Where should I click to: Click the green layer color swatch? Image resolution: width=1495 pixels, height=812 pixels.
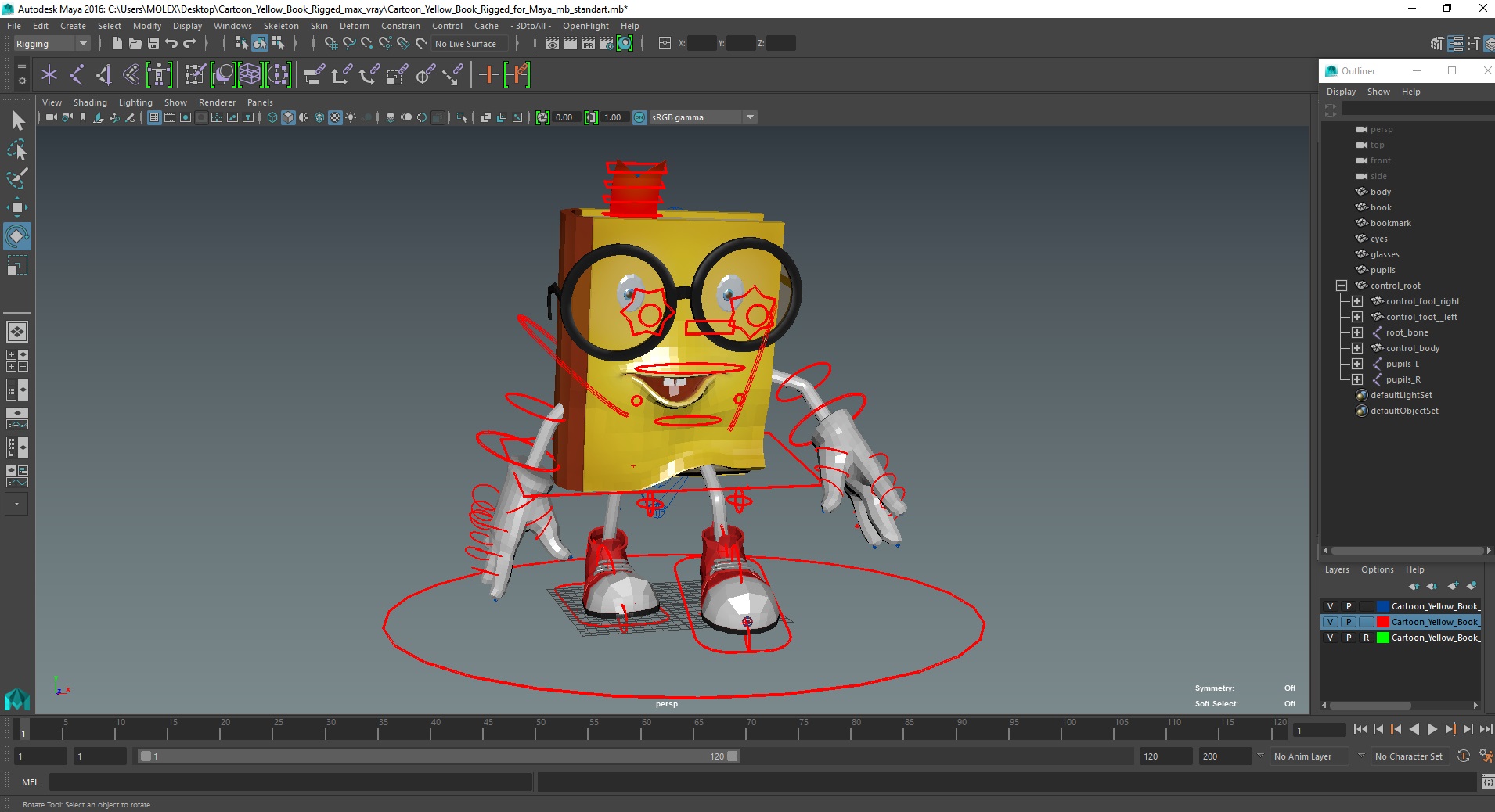coord(1383,638)
